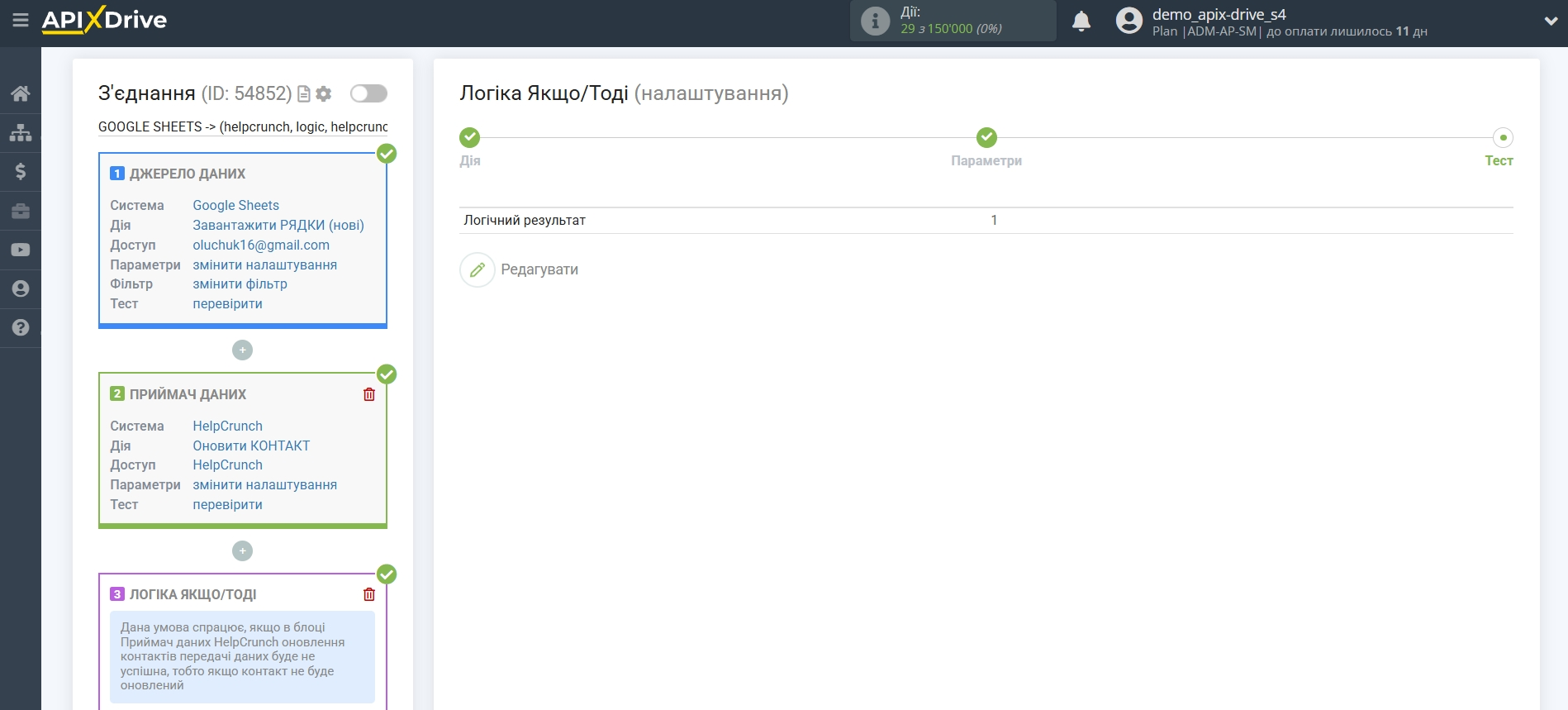Delete the Logic If/Then block
This screenshot has height=710, width=1568.
coord(369,594)
